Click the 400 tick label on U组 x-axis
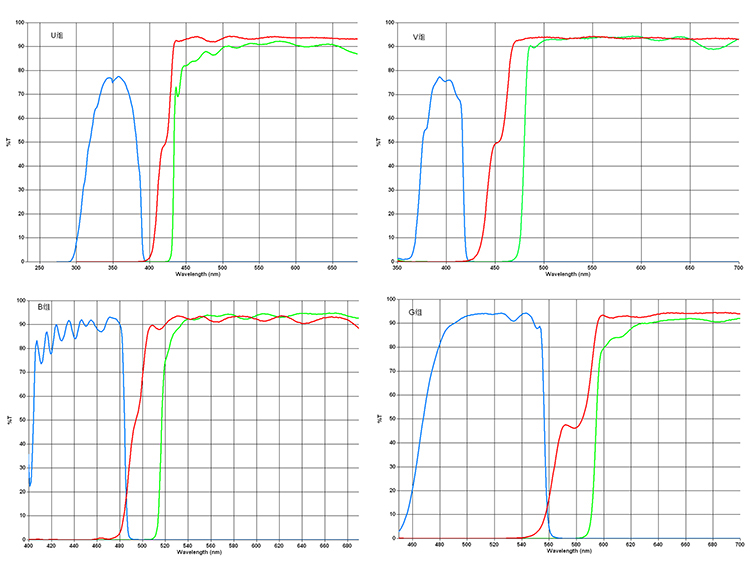Screen dimensions: 750x566 (x=149, y=268)
